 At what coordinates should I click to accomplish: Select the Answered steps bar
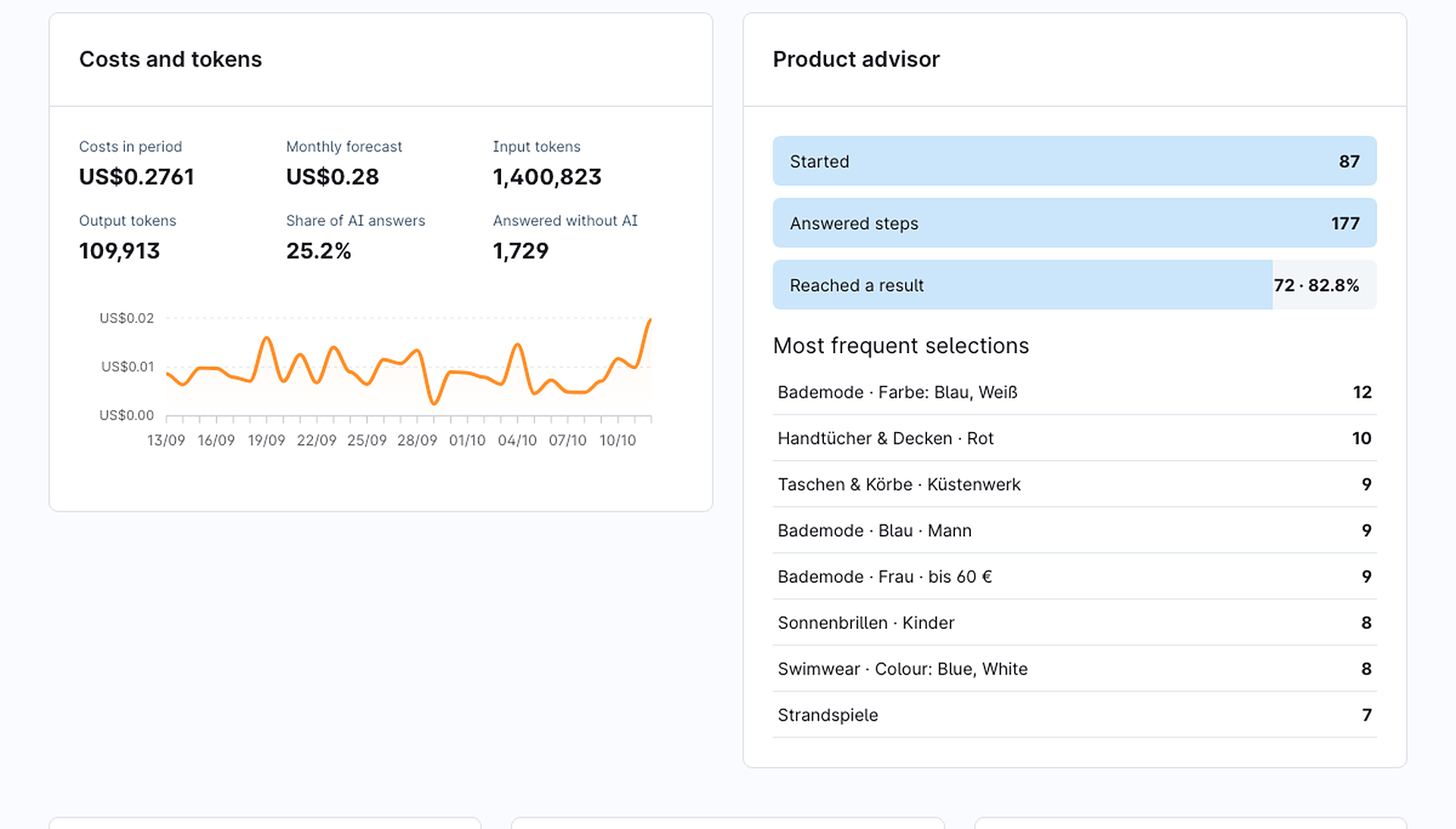click(1074, 223)
